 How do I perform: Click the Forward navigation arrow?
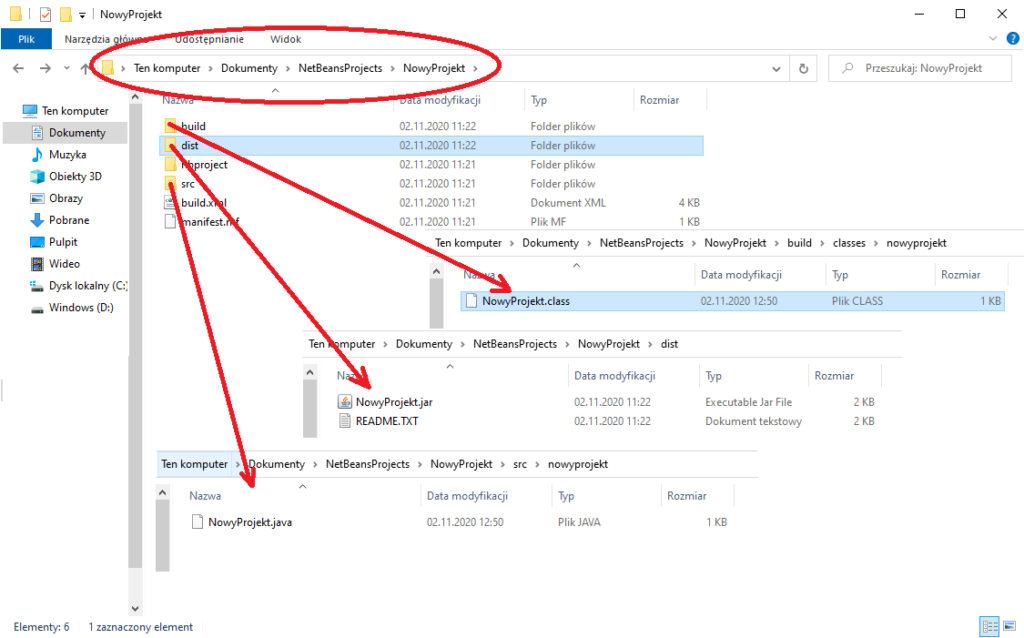[x=44, y=68]
